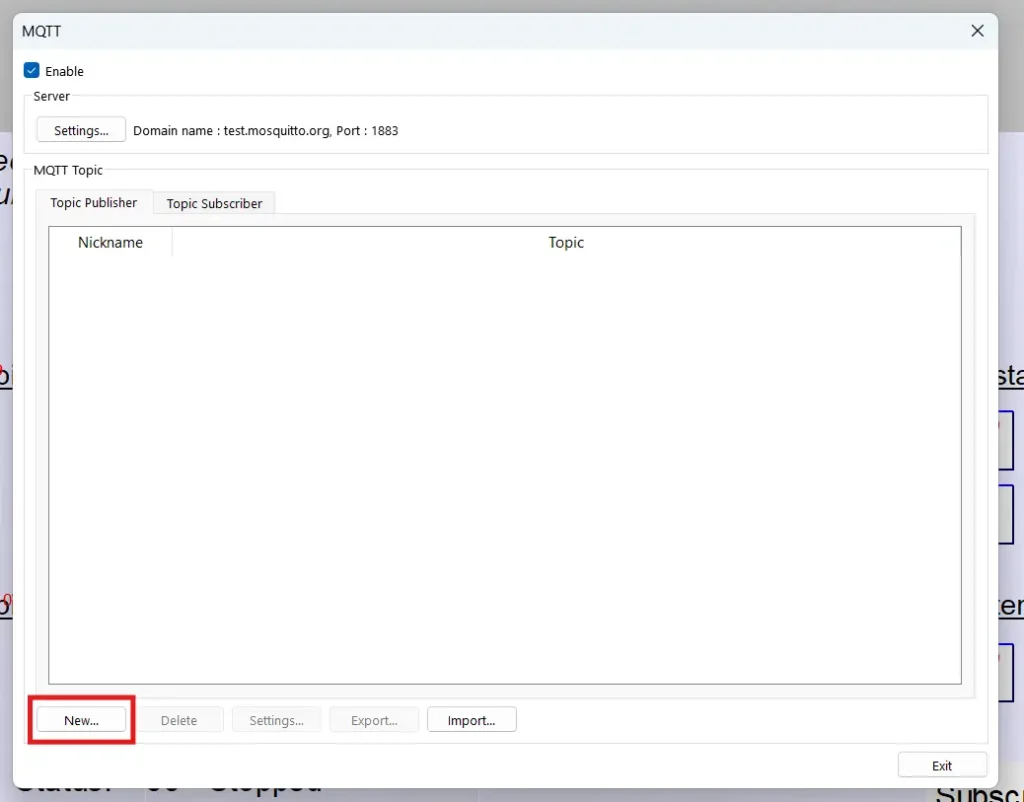Click the MQTT Topic group label
Viewport: 1024px width, 802px height.
click(x=68, y=170)
